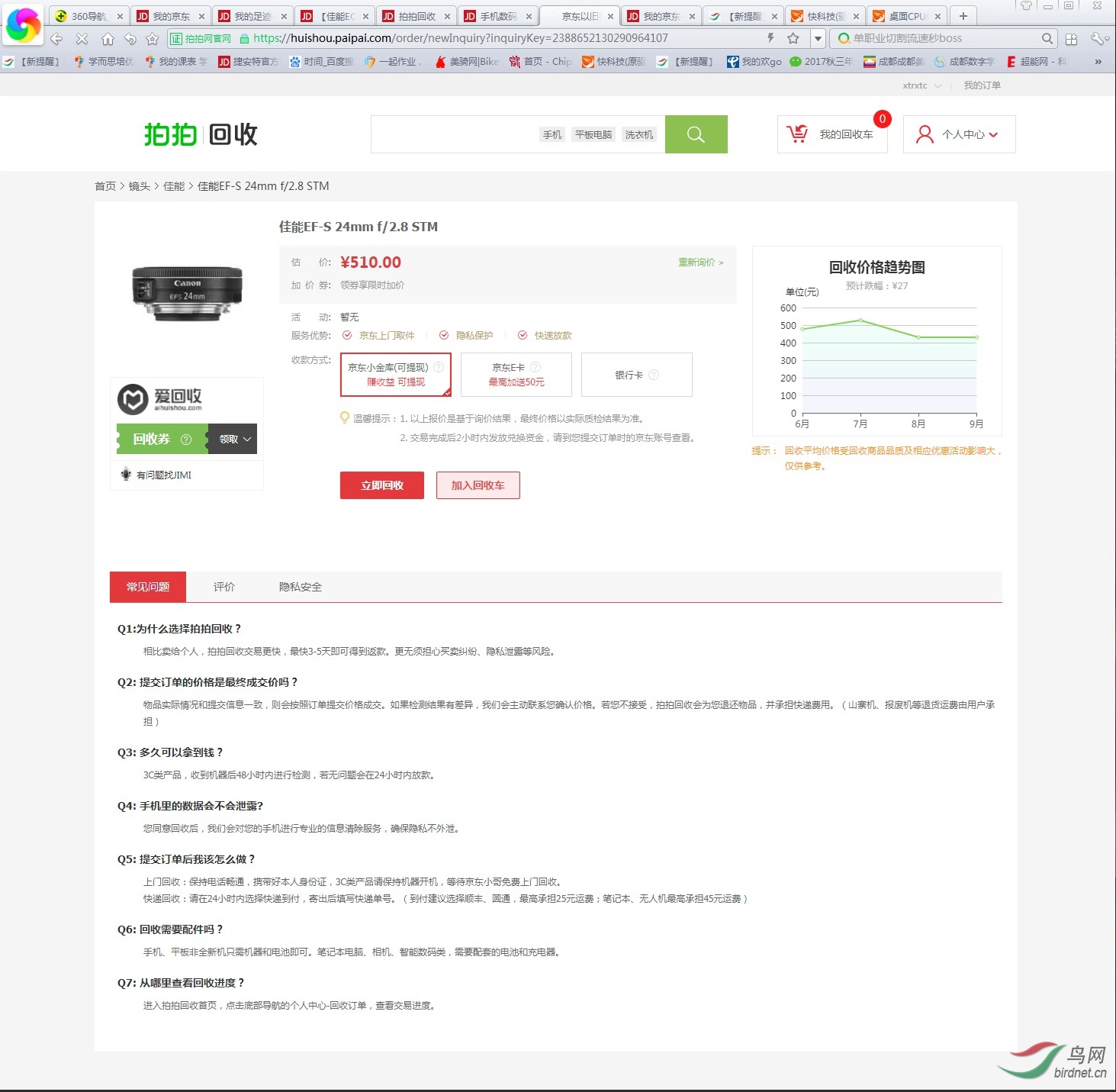Click the 有问题找JIMI link

[x=164, y=475]
